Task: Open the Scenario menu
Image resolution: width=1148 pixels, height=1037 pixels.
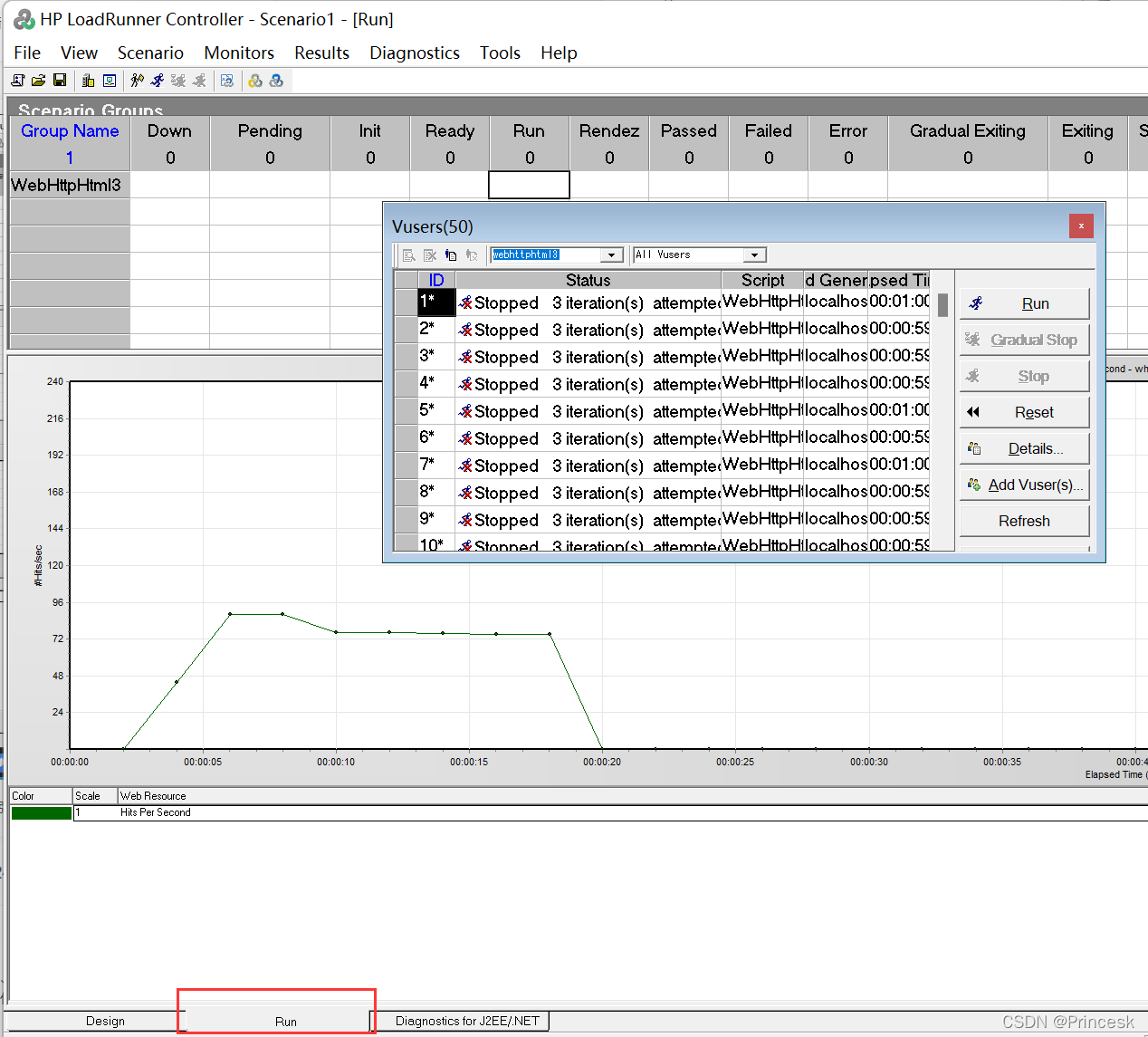Action: (x=150, y=53)
